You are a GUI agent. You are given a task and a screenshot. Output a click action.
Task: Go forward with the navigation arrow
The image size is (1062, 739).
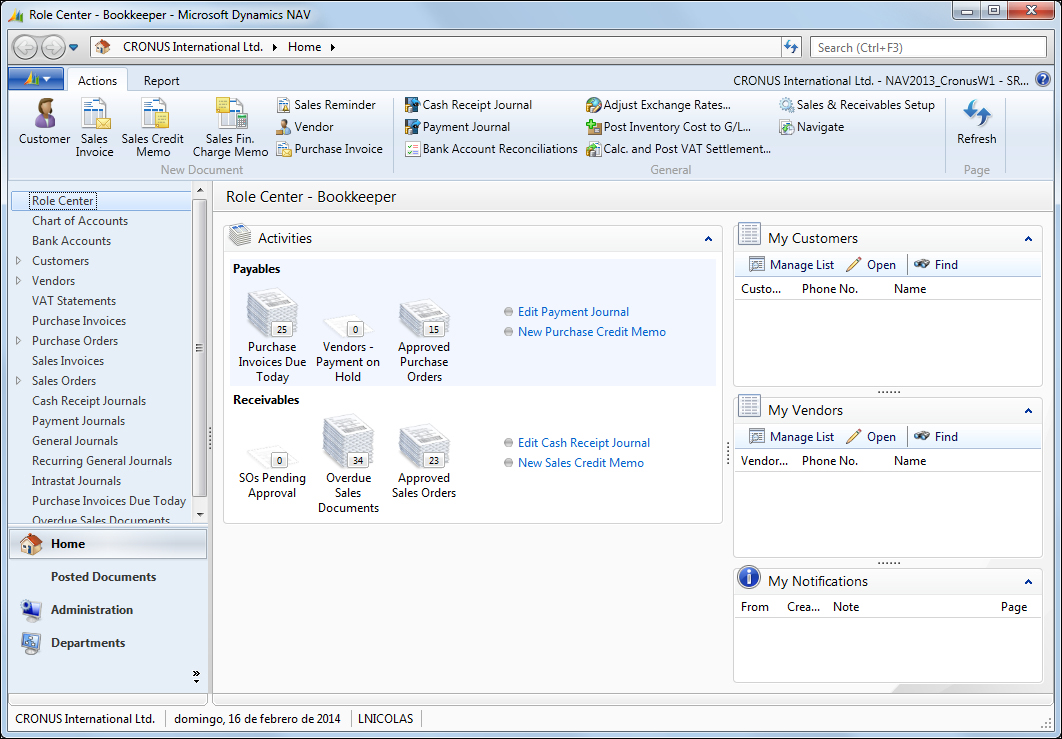[x=53, y=47]
